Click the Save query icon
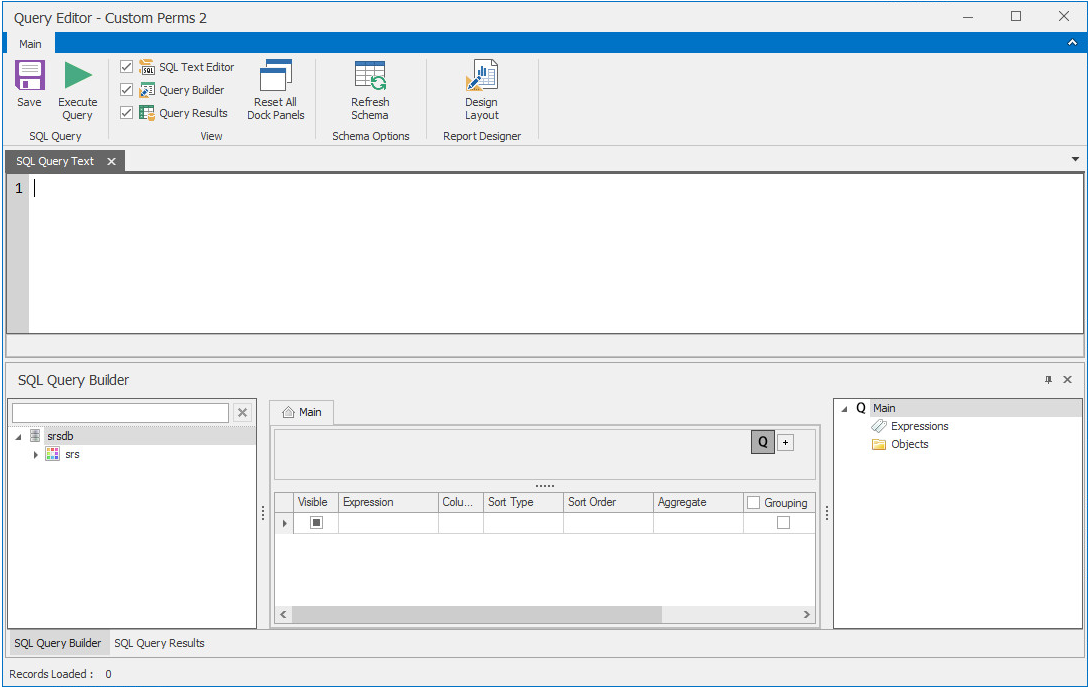Screen dimensions: 1090x689 coord(29,77)
